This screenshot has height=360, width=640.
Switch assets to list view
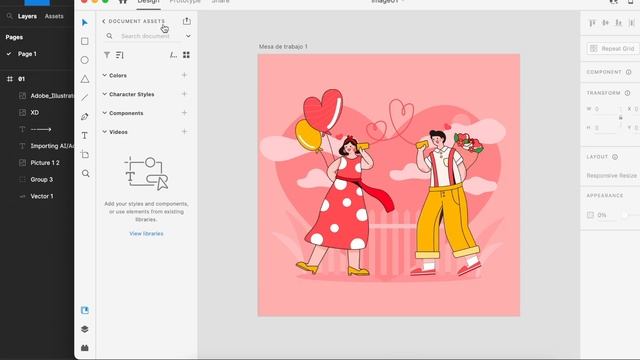point(173,55)
